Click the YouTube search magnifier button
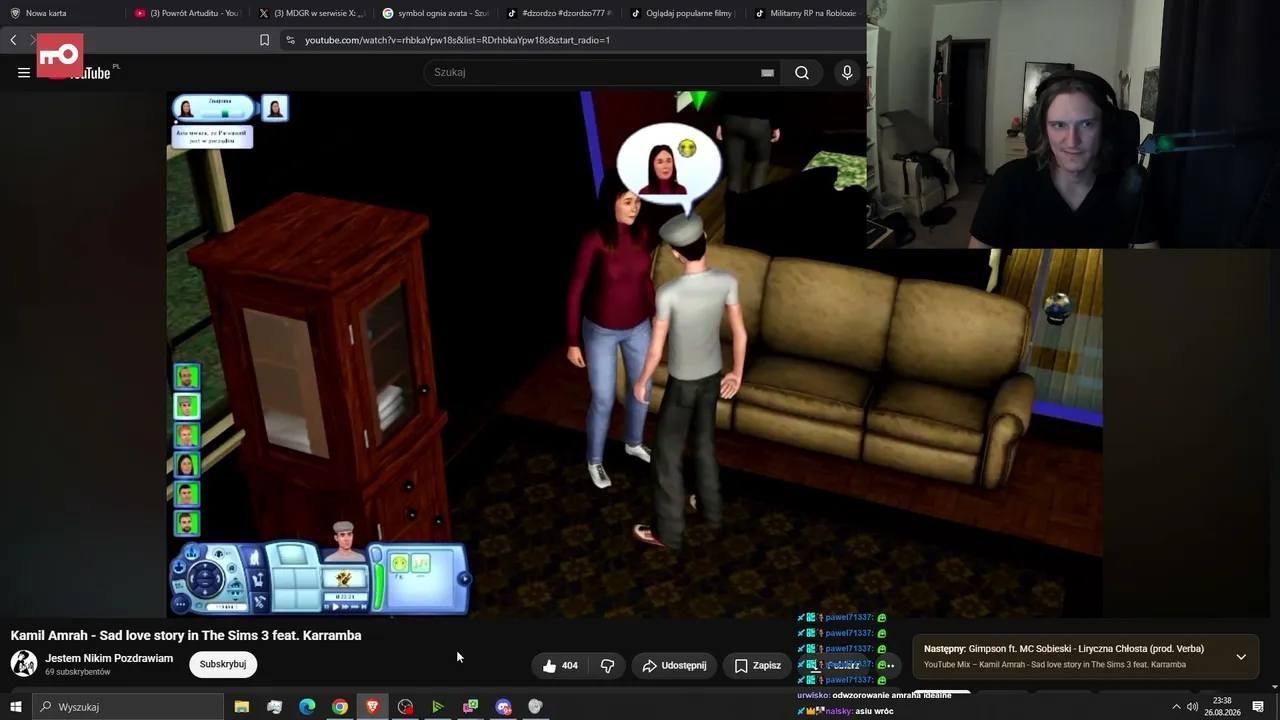This screenshot has width=1280, height=720. 802,72
